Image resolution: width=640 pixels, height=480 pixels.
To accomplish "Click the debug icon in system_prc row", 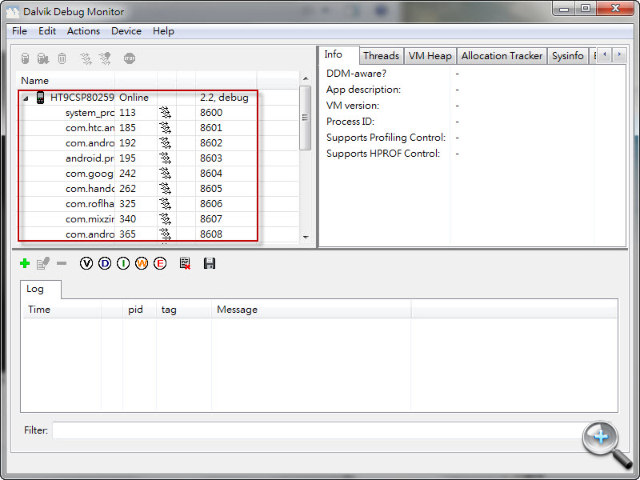I will [x=165, y=113].
